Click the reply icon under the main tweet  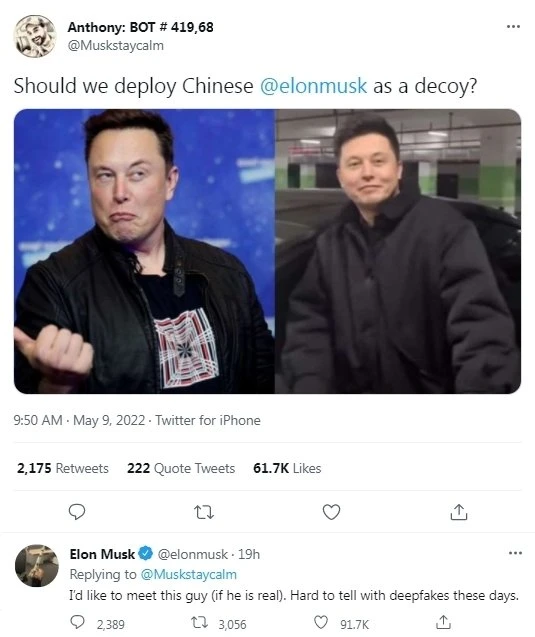[x=76, y=512]
